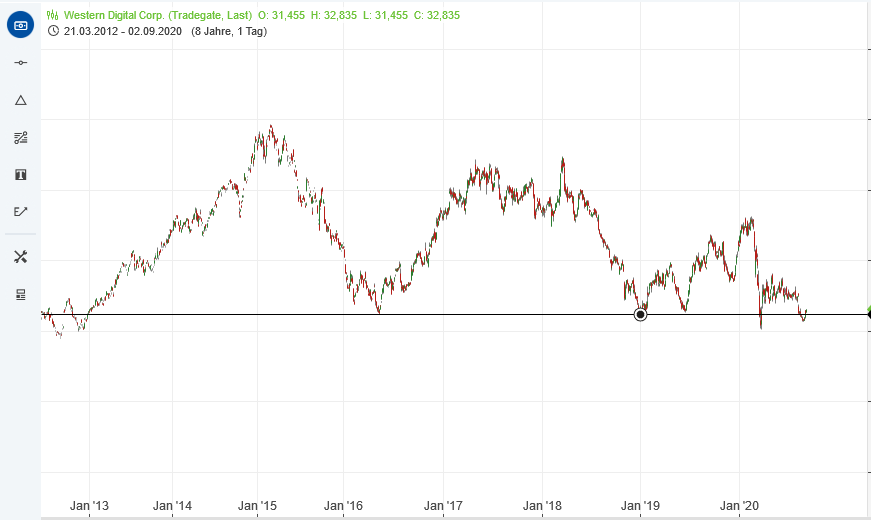Click the Western Digital Corp. instrument title
871x520 pixels.
tap(158, 16)
